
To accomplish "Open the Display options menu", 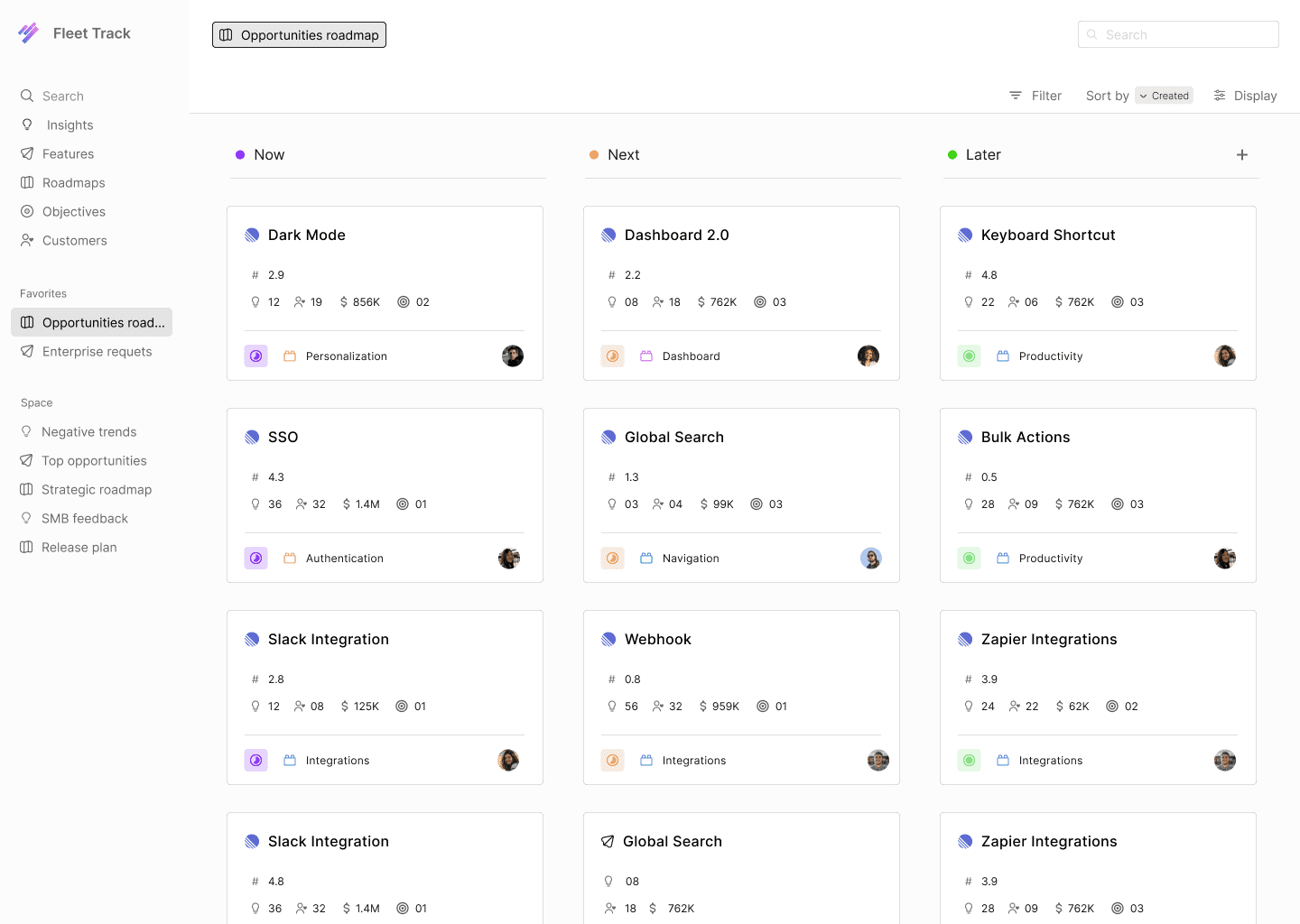I will 1245,96.
